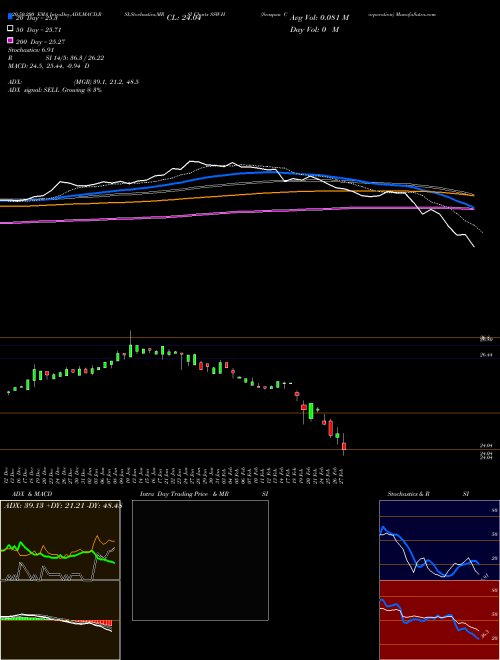Click the white 50 Day EMA legend swatch
500x660 pixels.
(10, 29)
